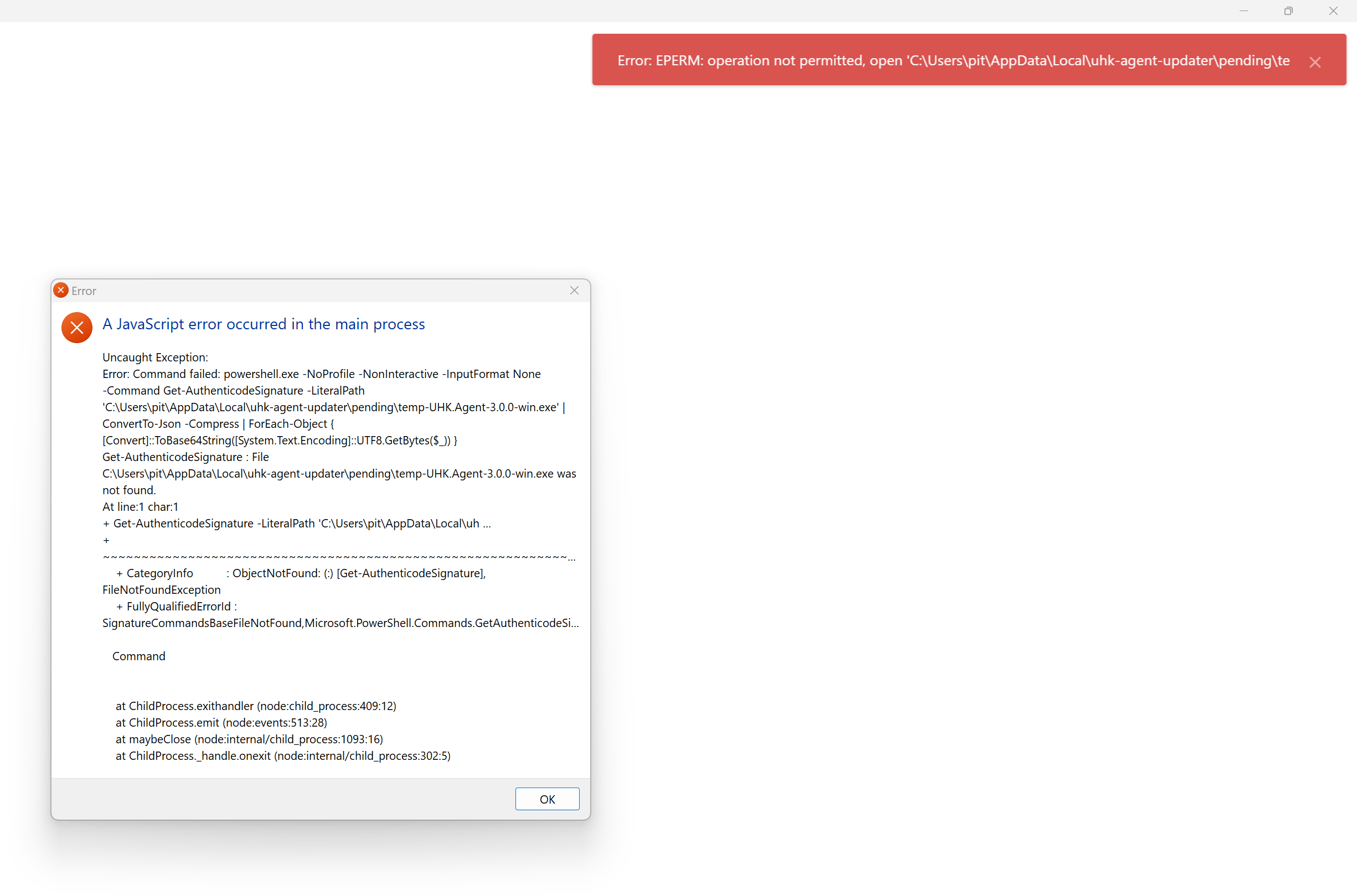Image resolution: width=1357 pixels, height=896 pixels.
Task: Click the 'Uncaught Exception:' line
Action: (x=155, y=357)
